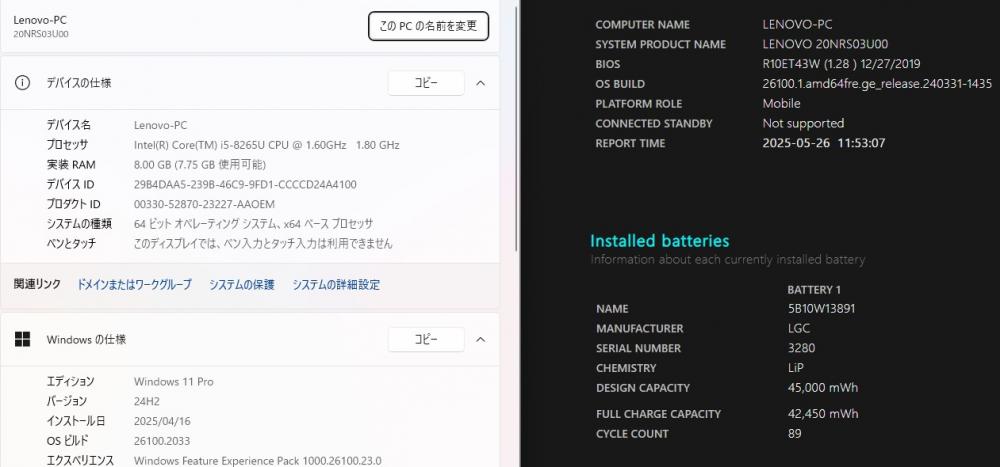Copy Windows specifications with コピー button

coord(426,339)
